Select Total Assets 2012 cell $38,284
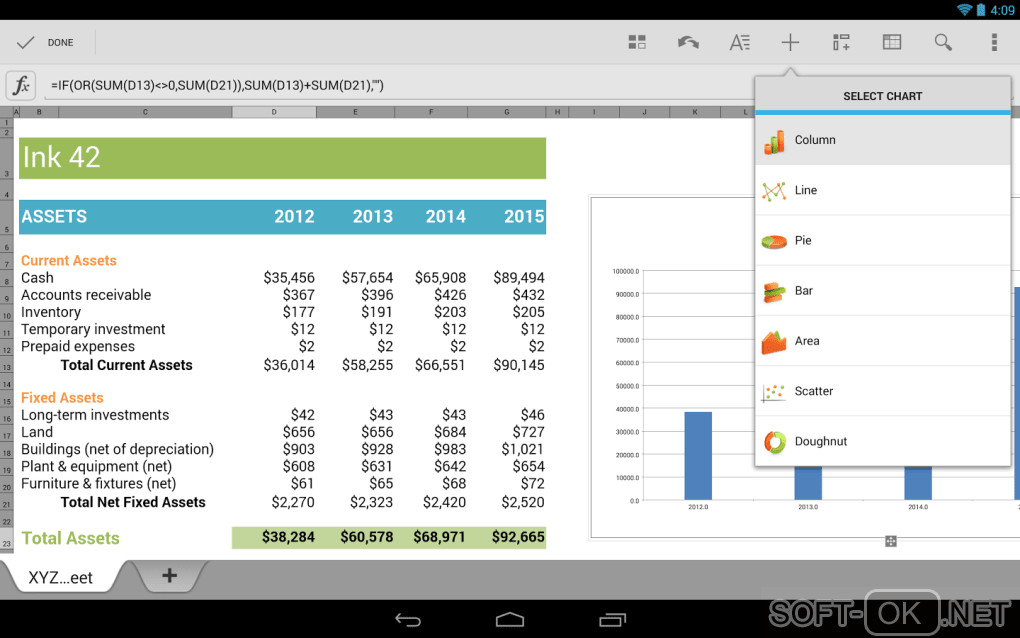Image resolution: width=1020 pixels, height=638 pixels. tap(288, 537)
